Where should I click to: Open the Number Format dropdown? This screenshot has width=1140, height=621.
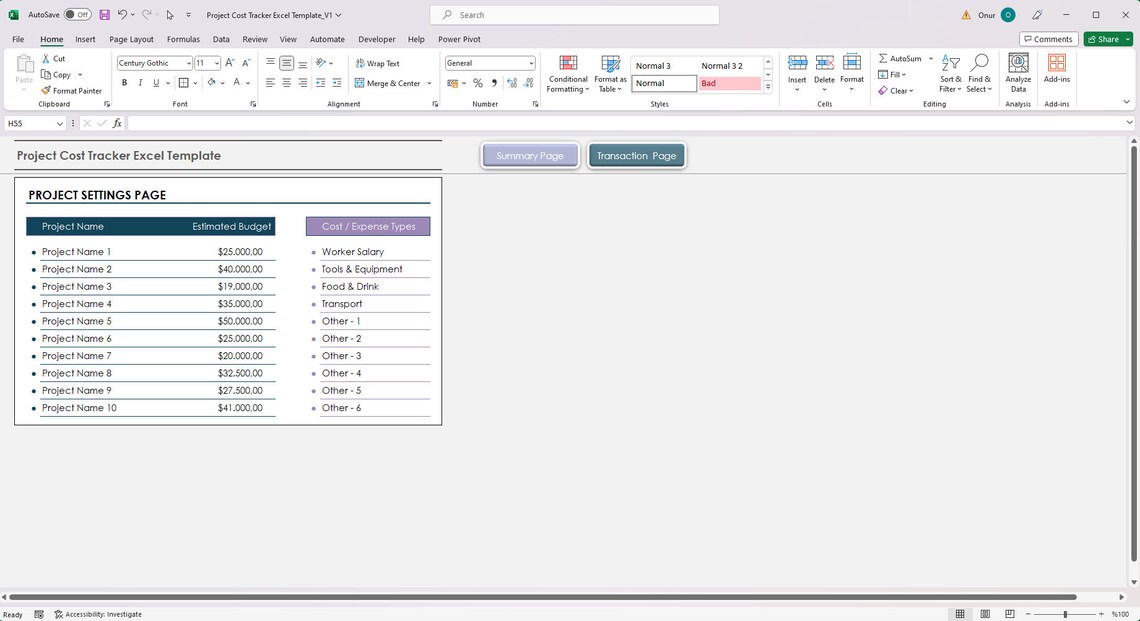click(x=531, y=62)
